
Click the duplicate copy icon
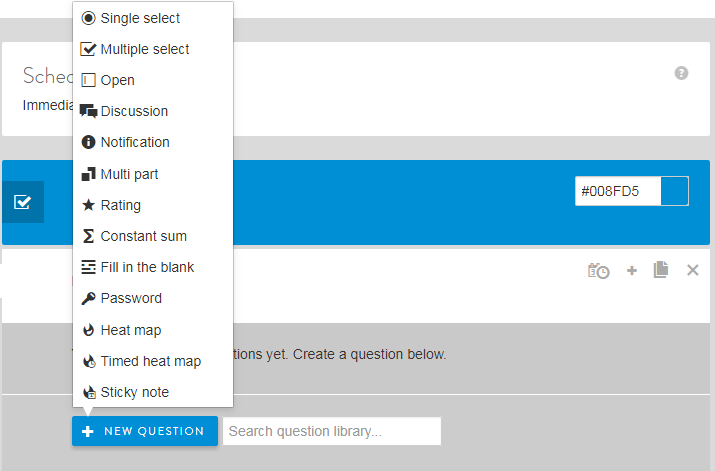[x=660, y=269]
